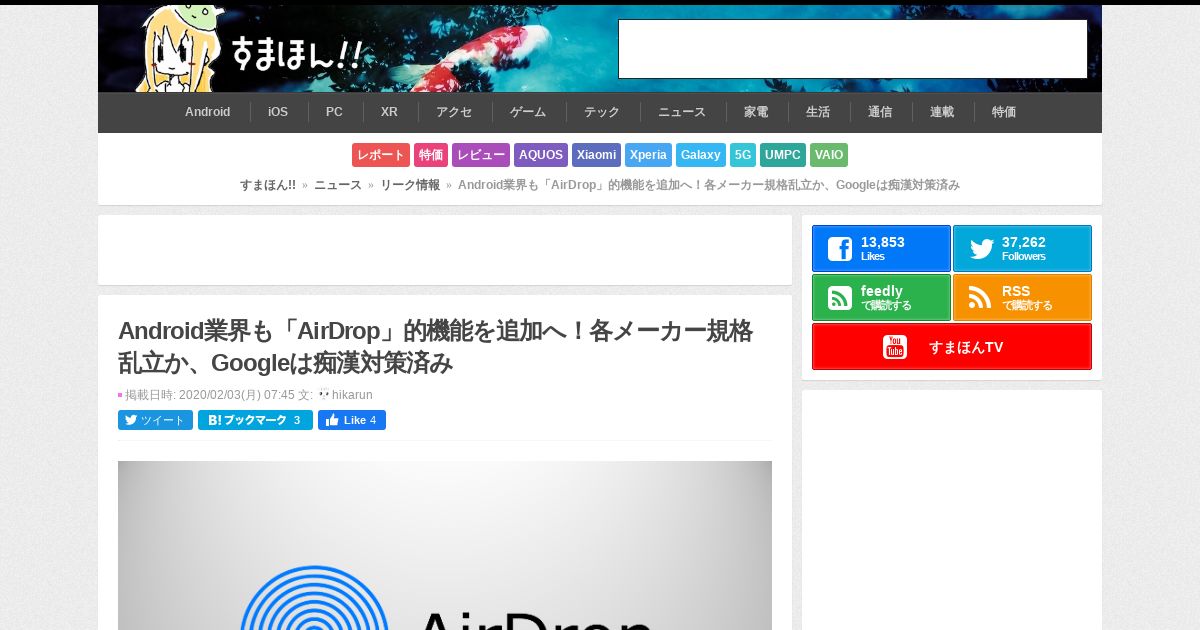Open the hikarun author link
This screenshot has width=1200, height=630.
(x=352, y=395)
